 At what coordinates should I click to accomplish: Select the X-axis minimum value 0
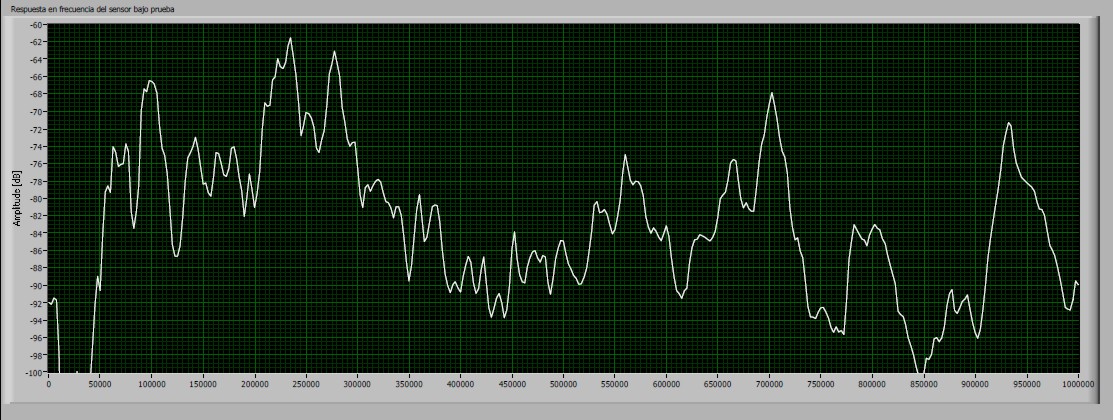[48, 384]
